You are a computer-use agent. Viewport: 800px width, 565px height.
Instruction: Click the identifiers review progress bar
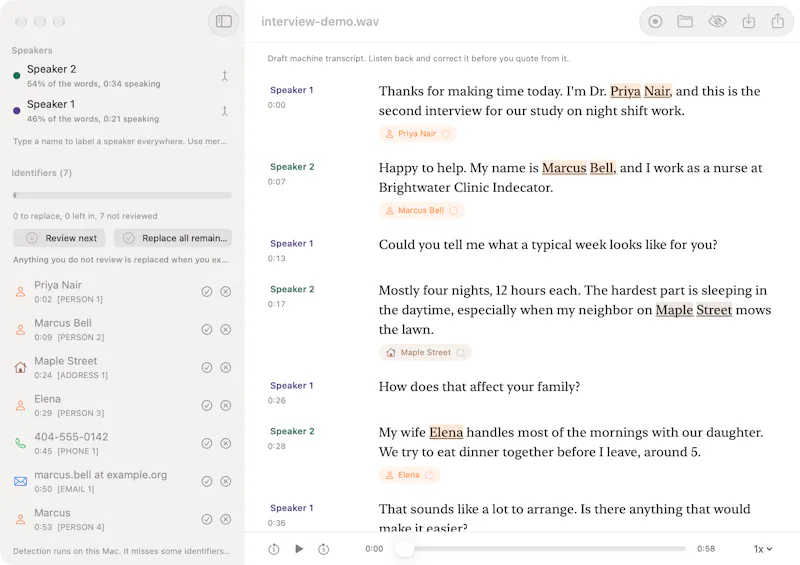pyautogui.click(x=122, y=195)
